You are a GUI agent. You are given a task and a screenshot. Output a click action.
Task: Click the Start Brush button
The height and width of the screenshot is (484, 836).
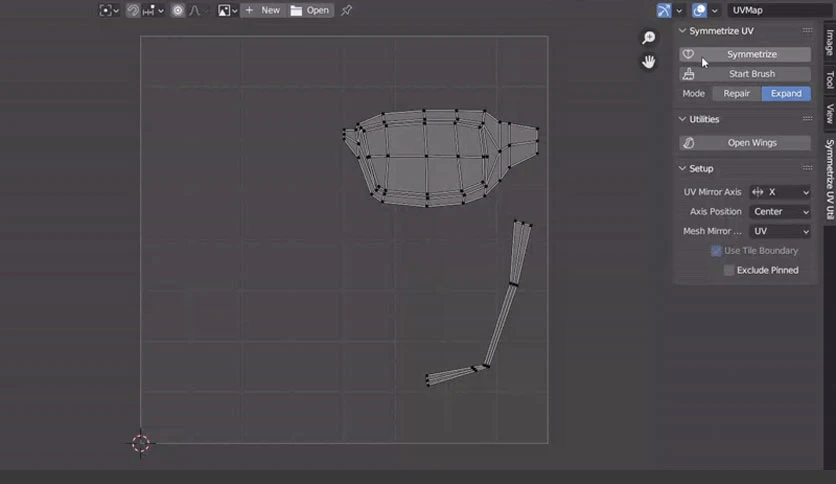[745, 74]
